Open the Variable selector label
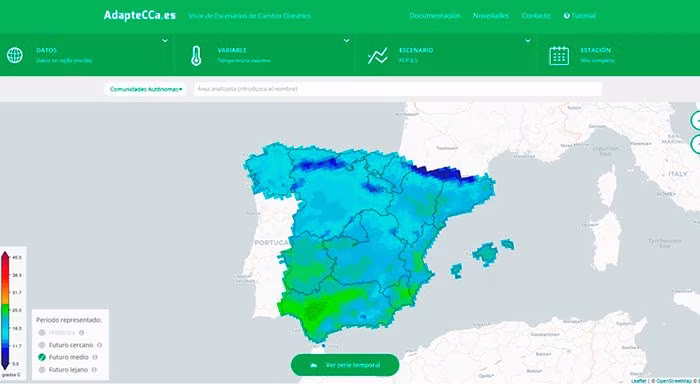The width and height of the screenshot is (700, 384). 232,50
